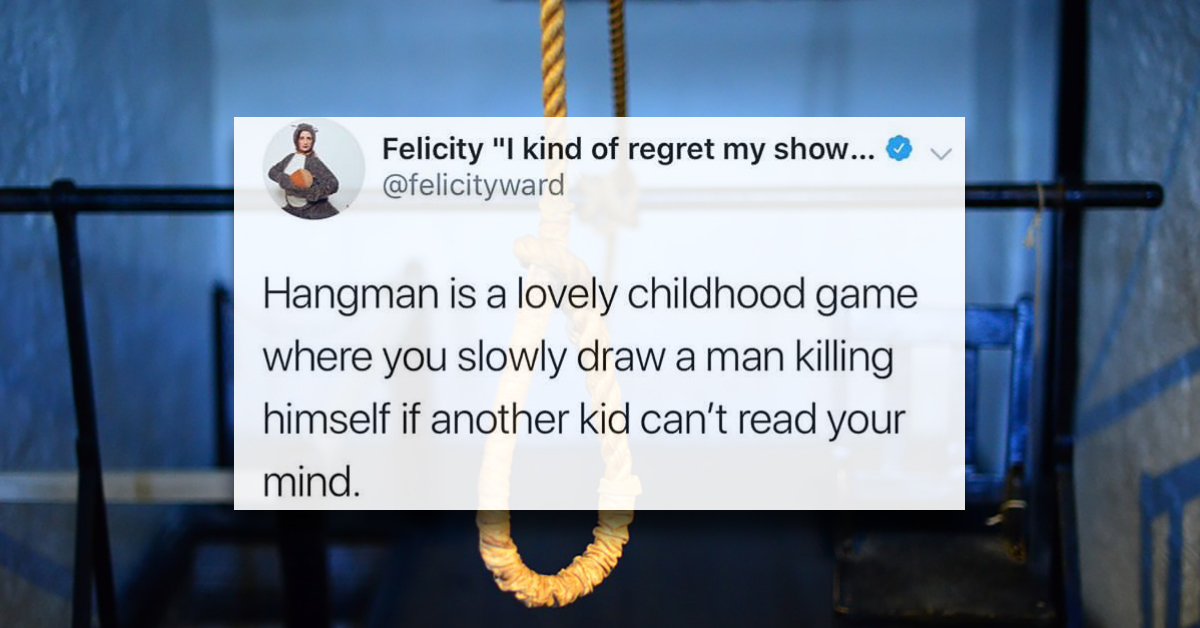This screenshot has width=1200, height=628.
Task: Select the display name Felicity "I kind of regret my show...
Action: pyautogui.click(x=630, y=150)
